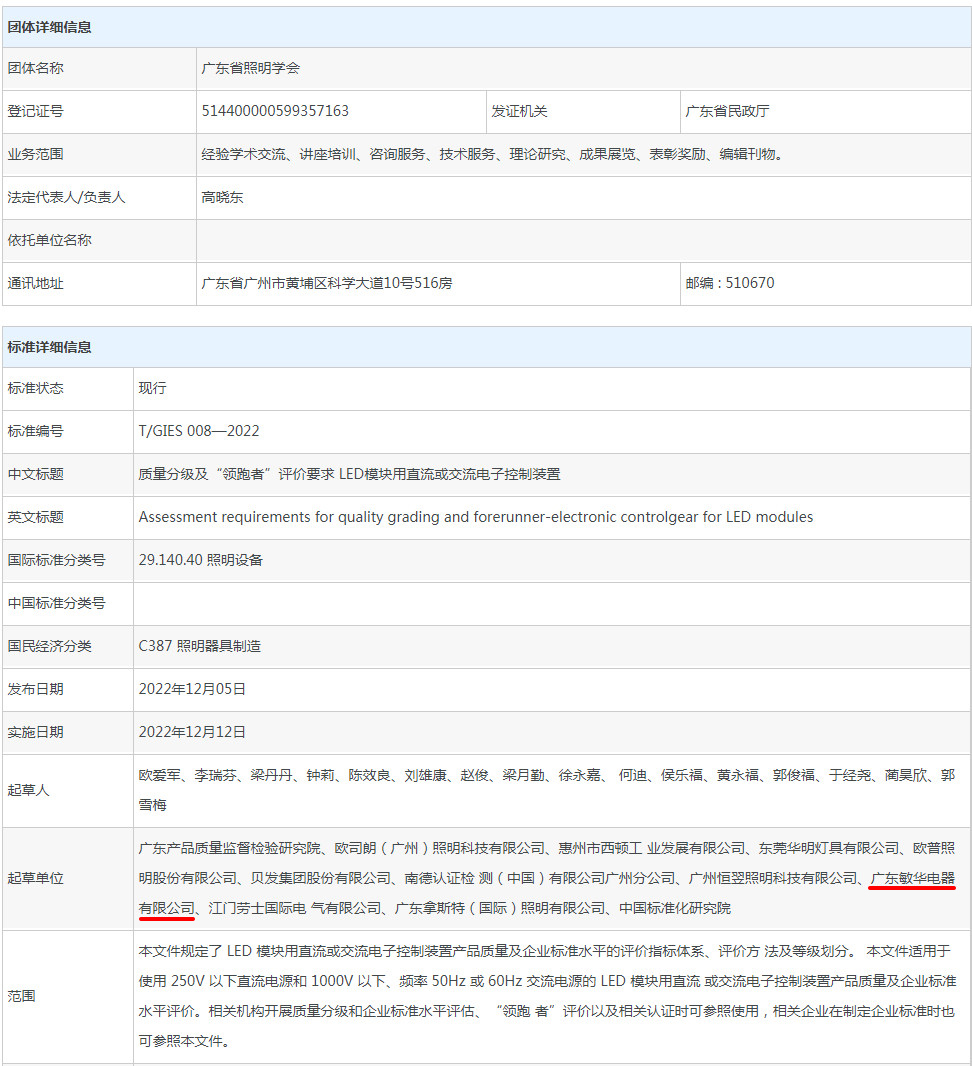Click the postal code 510670 cell
Screen dimensions: 972x1066
(730, 283)
